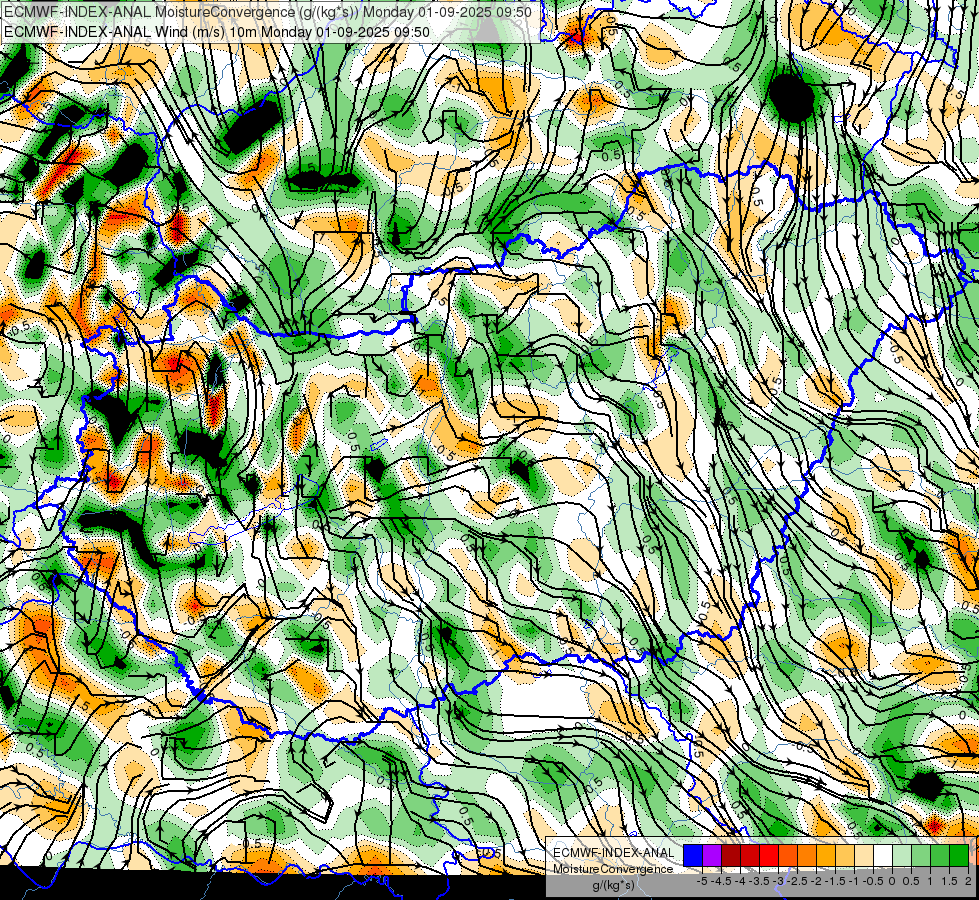Click the blue legend swatch left of -5
Viewport: 979px width, 900px height.
coord(693,855)
